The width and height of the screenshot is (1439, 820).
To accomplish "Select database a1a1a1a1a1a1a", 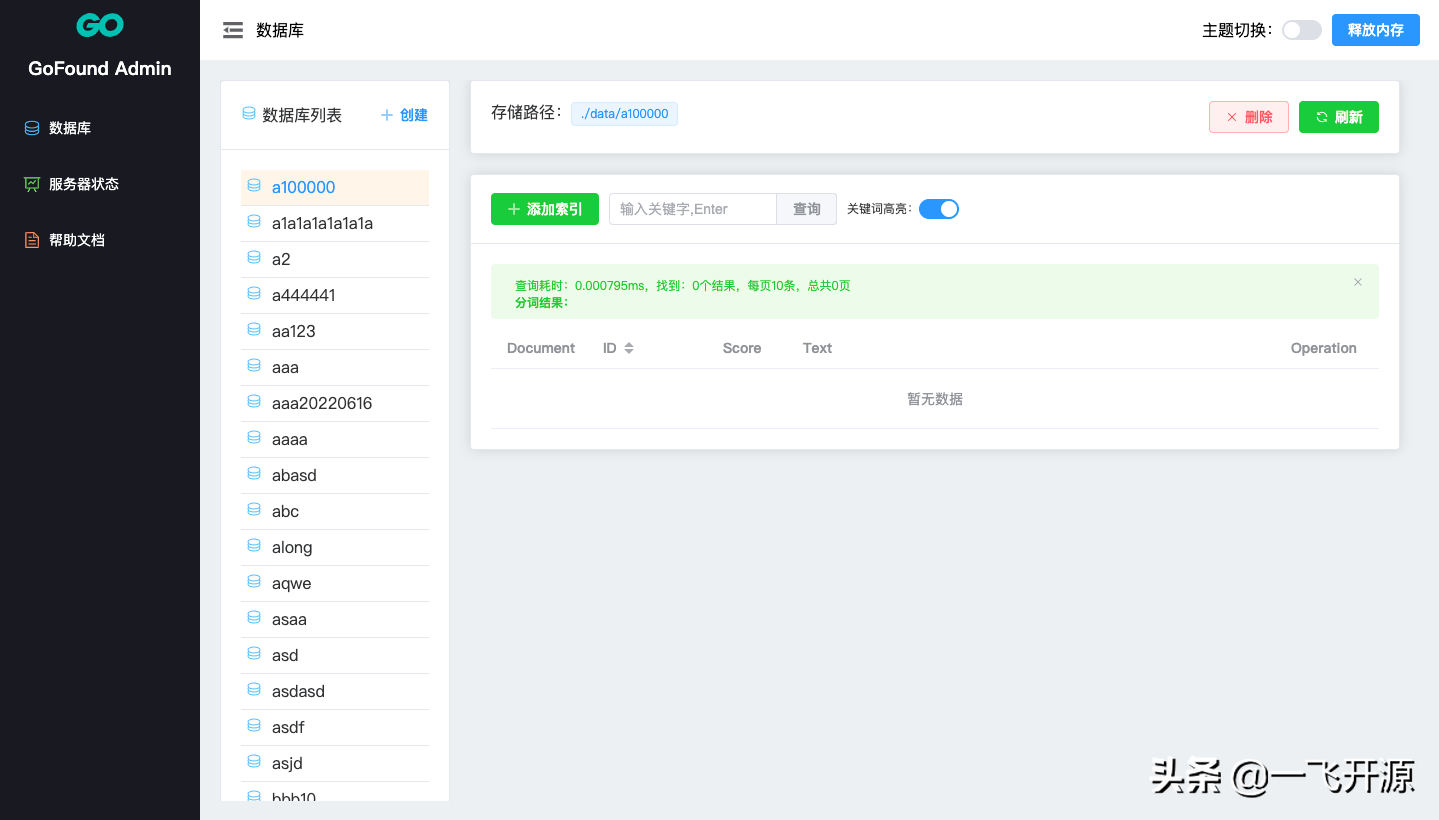I will click(x=335, y=223).
